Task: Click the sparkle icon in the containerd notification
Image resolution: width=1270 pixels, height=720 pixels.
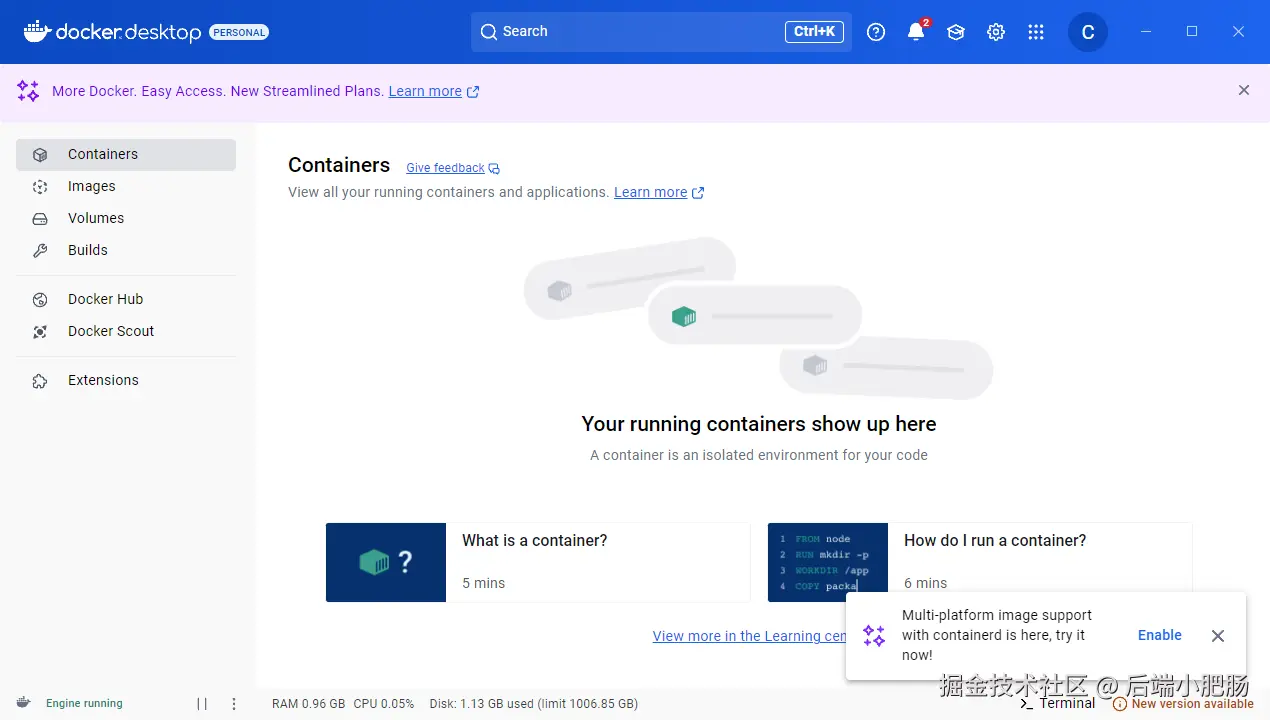Action: (874, 636)
